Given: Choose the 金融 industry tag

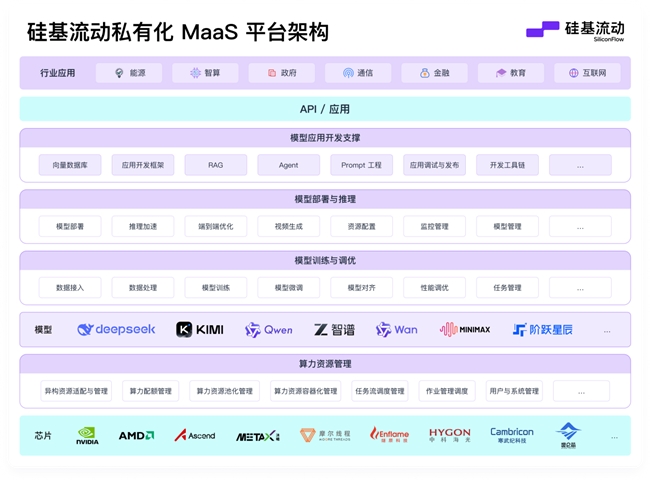Looking at the screenshot, I should point(434,73).
